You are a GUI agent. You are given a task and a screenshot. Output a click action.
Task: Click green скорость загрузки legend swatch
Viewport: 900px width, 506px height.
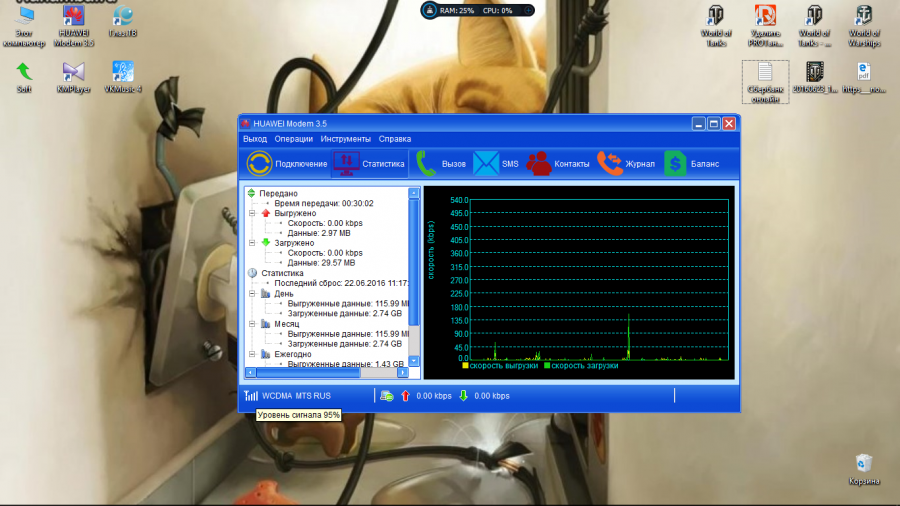tap(547, 365)
